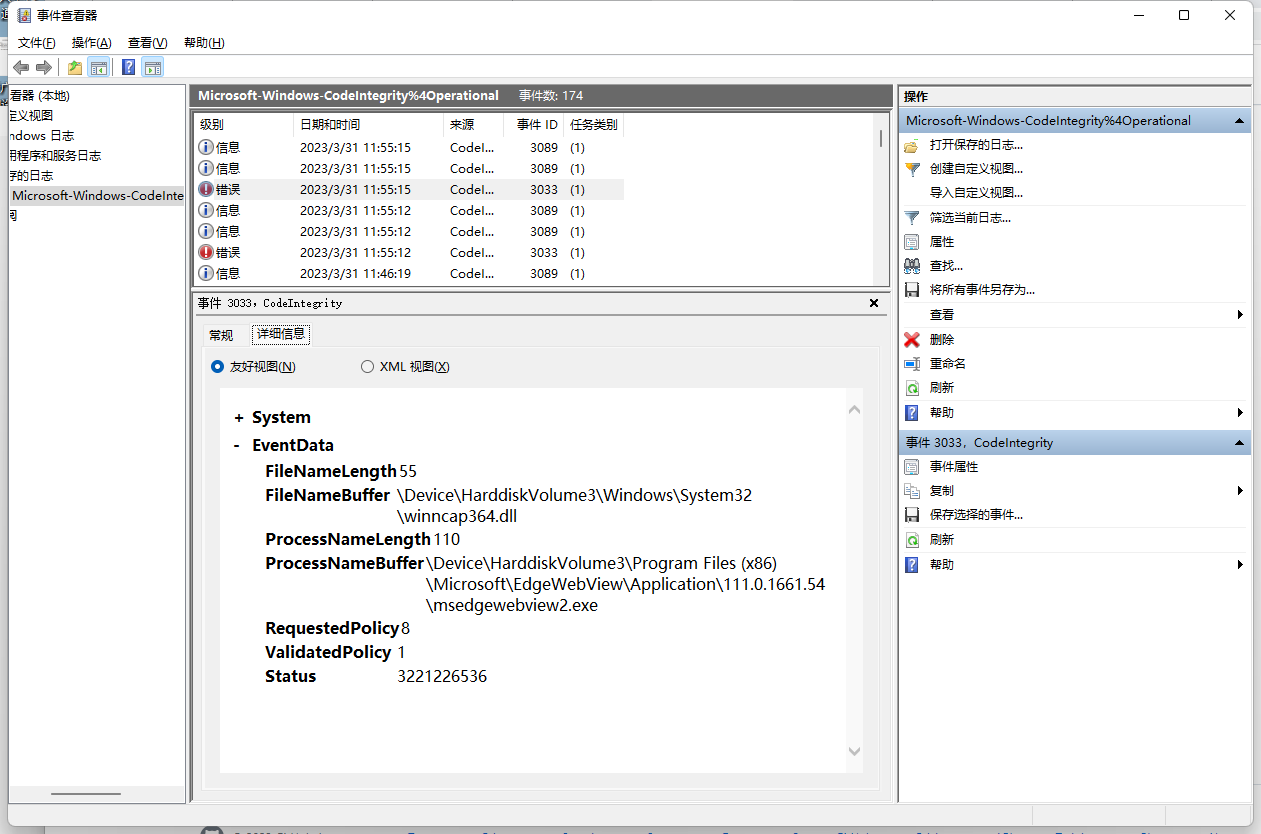Click the Up one level folder icon
The width and height of the screenshot is (1261, 834).
(74, 67)
